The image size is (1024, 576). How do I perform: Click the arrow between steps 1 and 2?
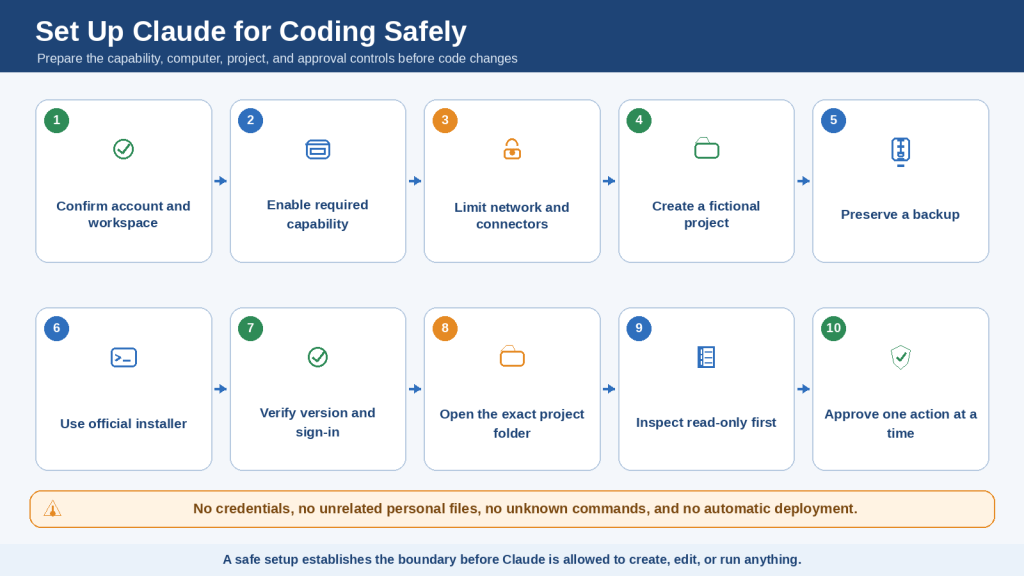pos(221,181)
